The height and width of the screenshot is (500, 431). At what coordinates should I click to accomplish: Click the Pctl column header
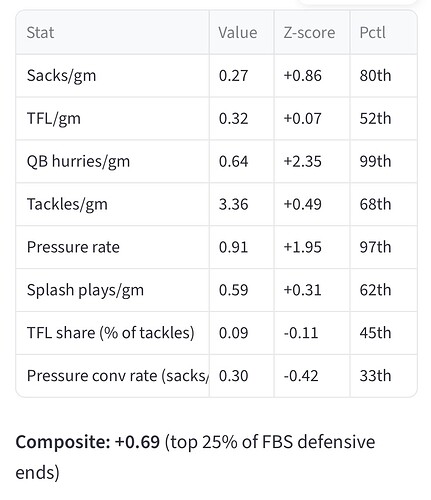[x=383, y=32]
